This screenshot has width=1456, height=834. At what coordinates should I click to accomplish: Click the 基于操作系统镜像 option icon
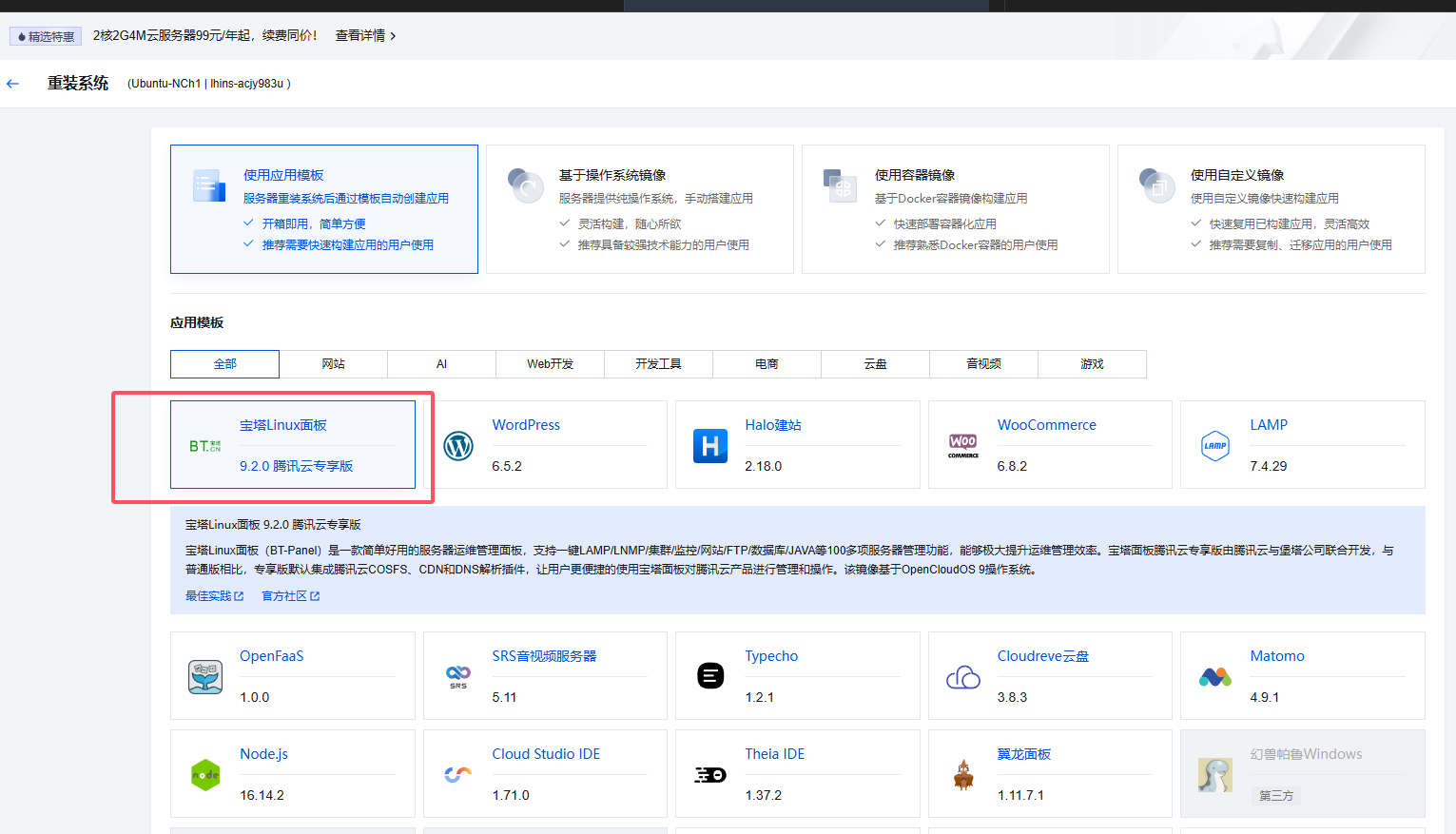click(525, 185)
